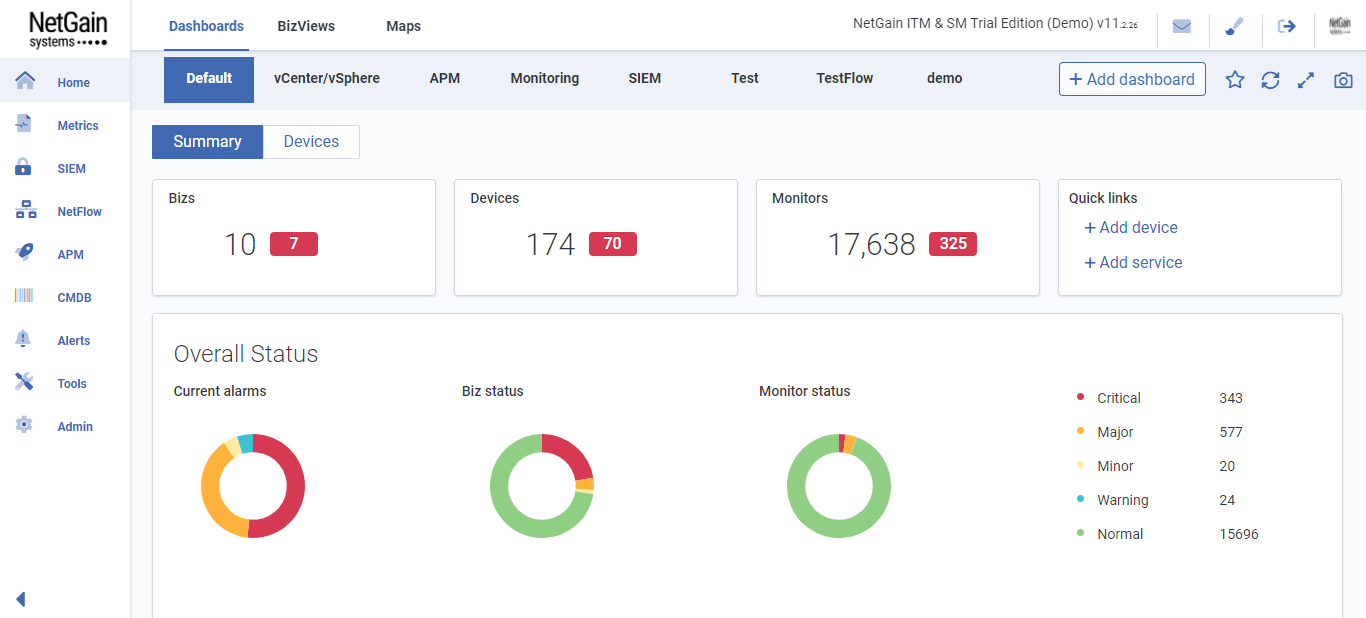Click the NetFlow label in the sidebar
Viewport: 1366px width, 618px height.
[80, 212]
